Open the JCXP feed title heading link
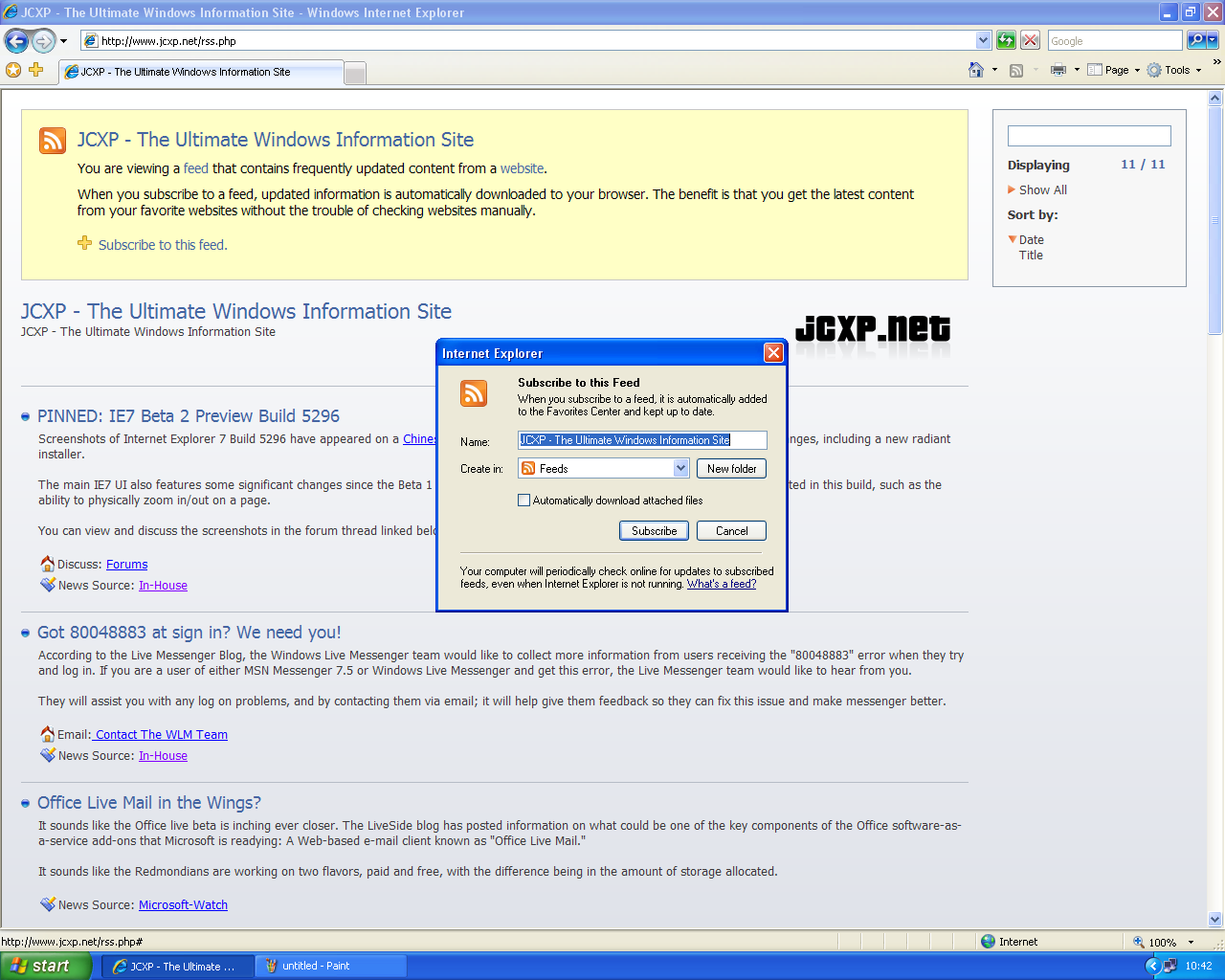This screenshot has height=980, width=1225. pyautogui.click(x=236, y=311)
